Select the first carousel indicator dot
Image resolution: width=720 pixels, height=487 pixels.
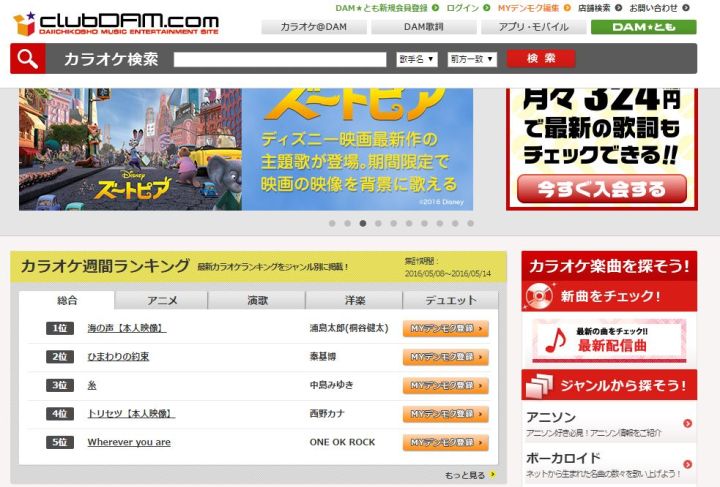pos(332,223)
